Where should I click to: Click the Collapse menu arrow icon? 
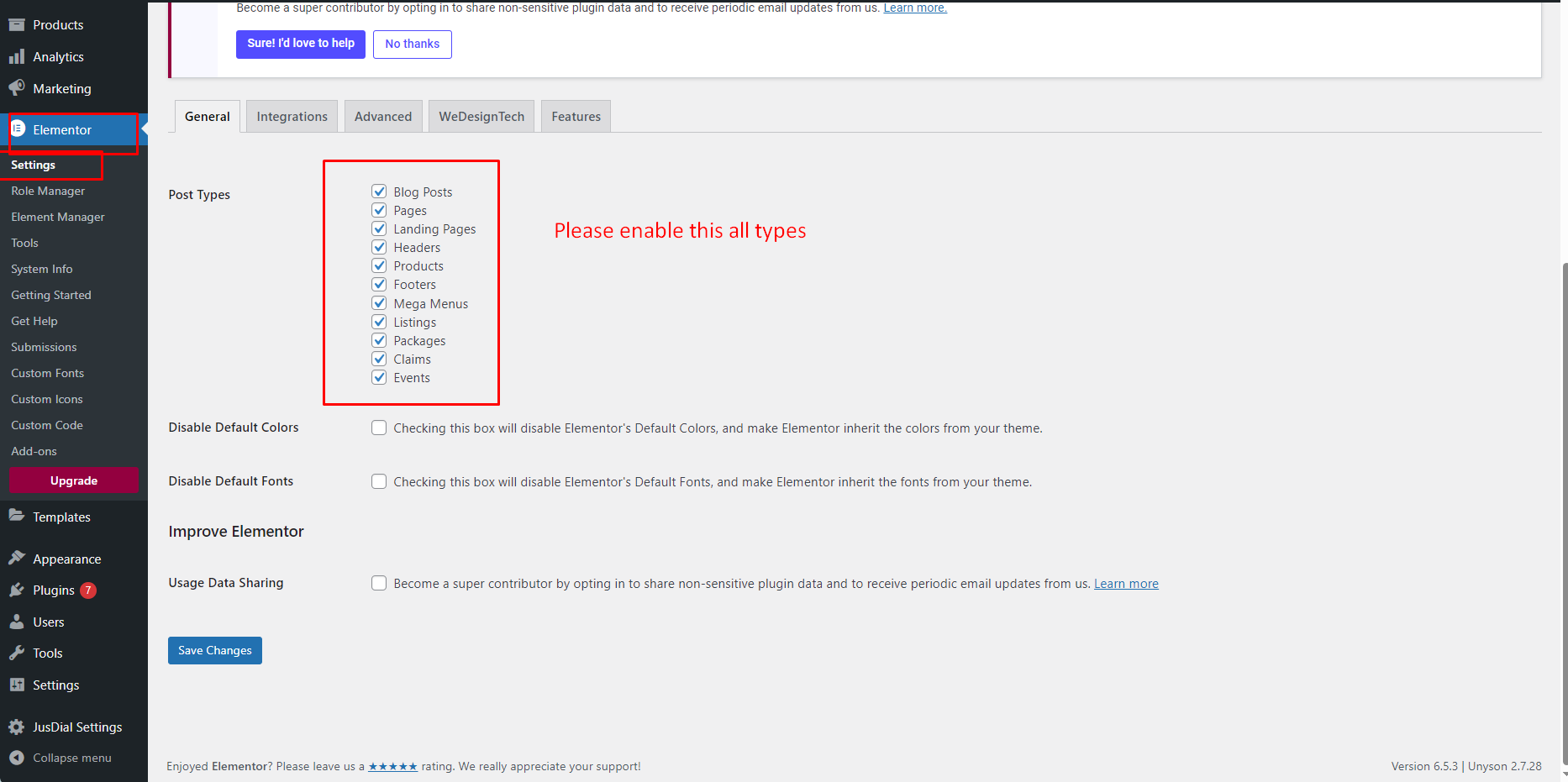[17, 758]
